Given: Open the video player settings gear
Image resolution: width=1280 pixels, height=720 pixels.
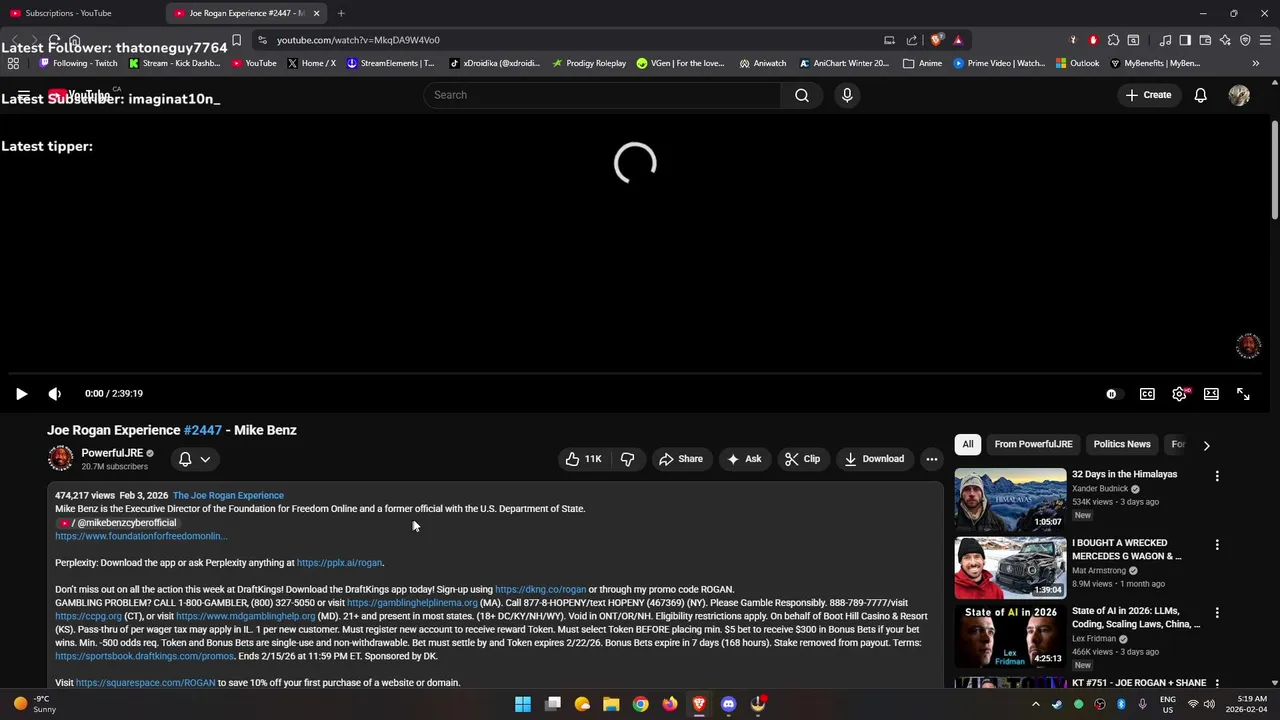Looking at the screenshot, I should click(1179, 394).
